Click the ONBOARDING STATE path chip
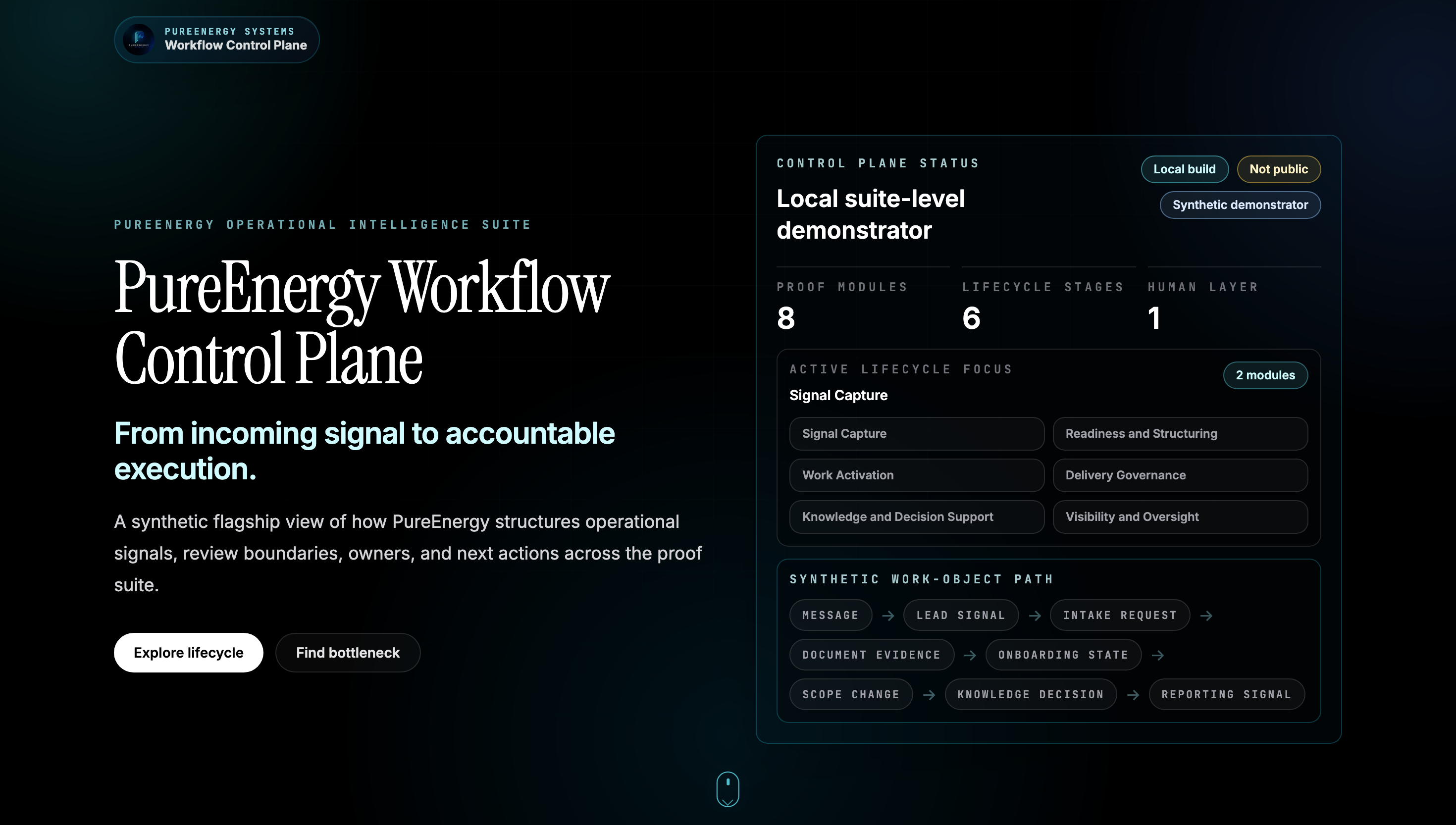Screen dimensions: 1456x825 [1063, 655]
